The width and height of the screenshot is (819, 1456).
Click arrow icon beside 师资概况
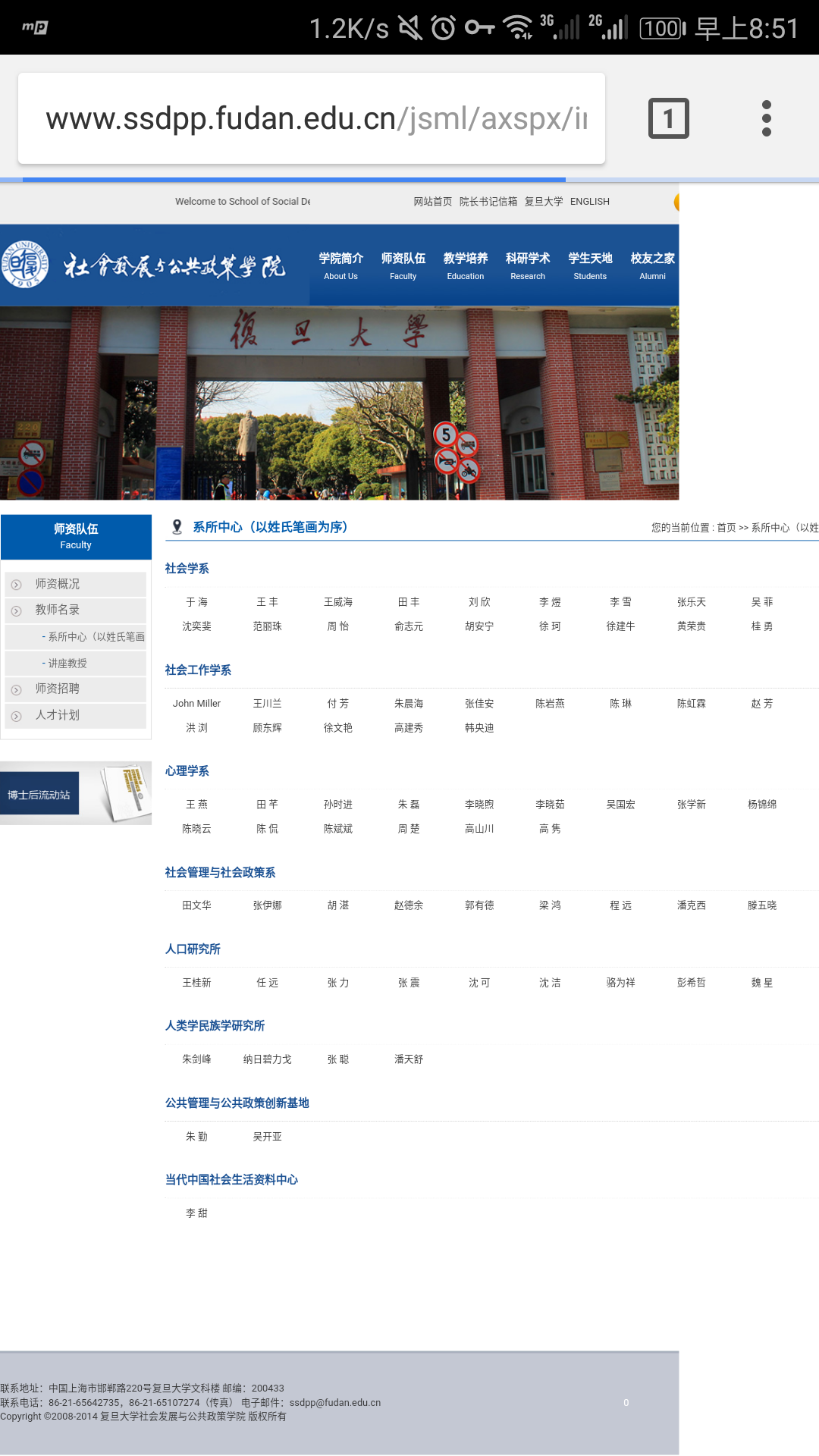pyautogui.click(x=16, y=585)
